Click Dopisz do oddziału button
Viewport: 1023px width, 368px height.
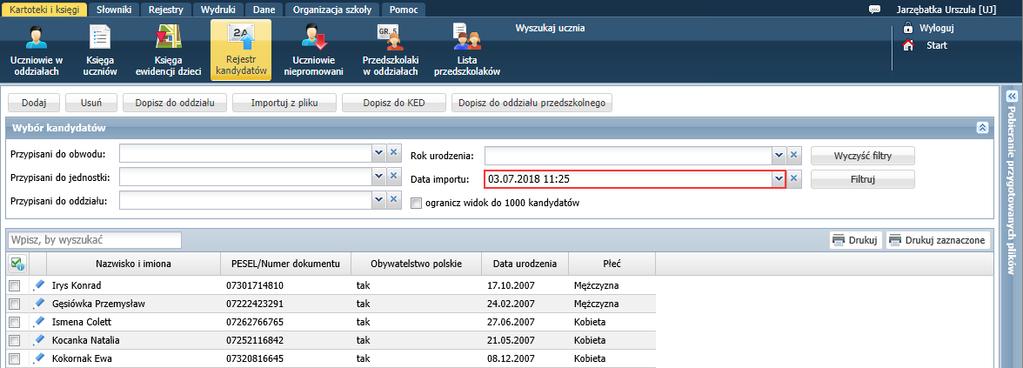(175, 103)
